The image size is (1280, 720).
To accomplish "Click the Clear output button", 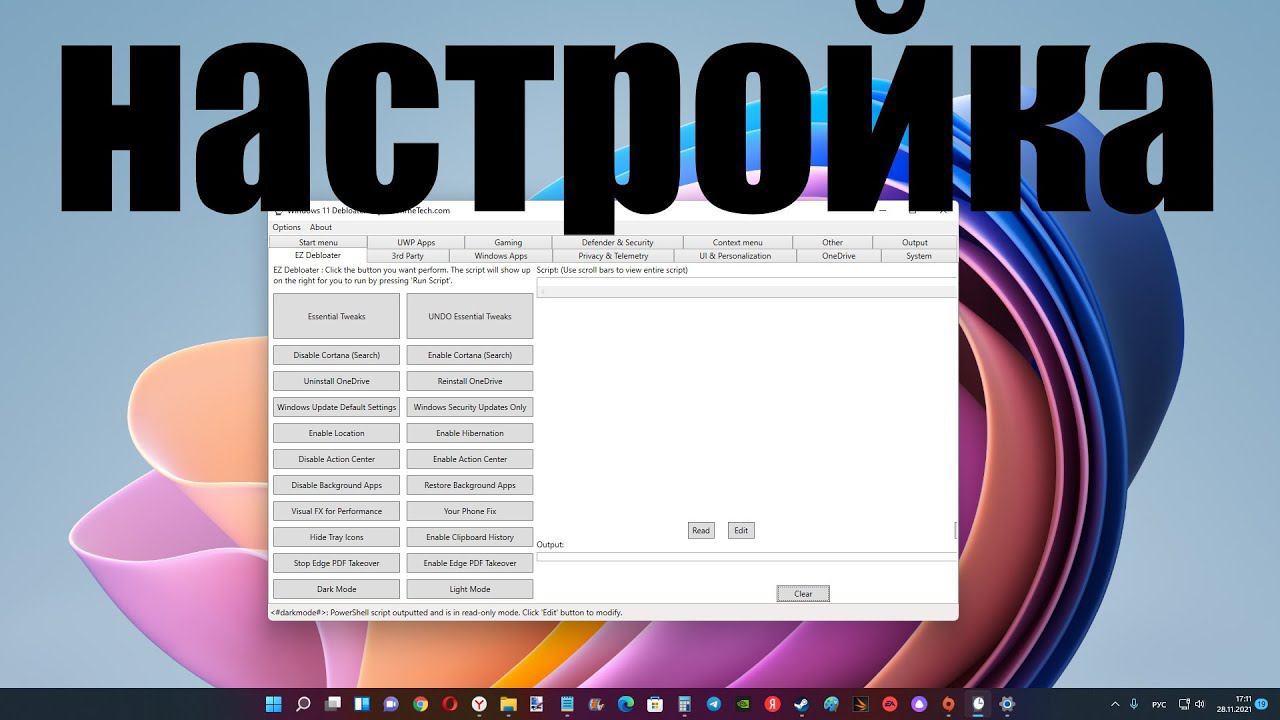I will click(x=803, y=594).
